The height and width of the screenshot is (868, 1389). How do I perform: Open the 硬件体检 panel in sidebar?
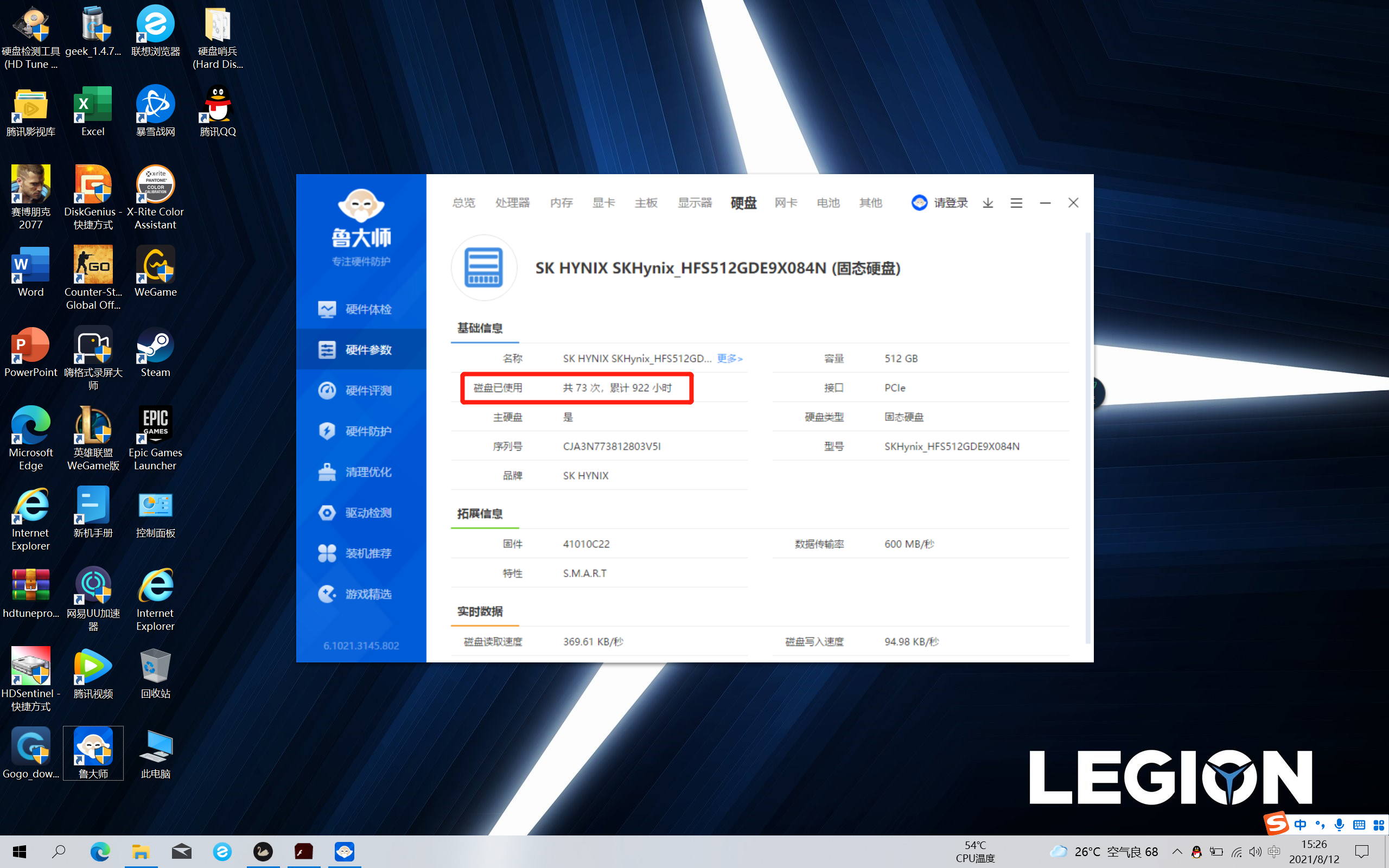[x=361, y=309]
